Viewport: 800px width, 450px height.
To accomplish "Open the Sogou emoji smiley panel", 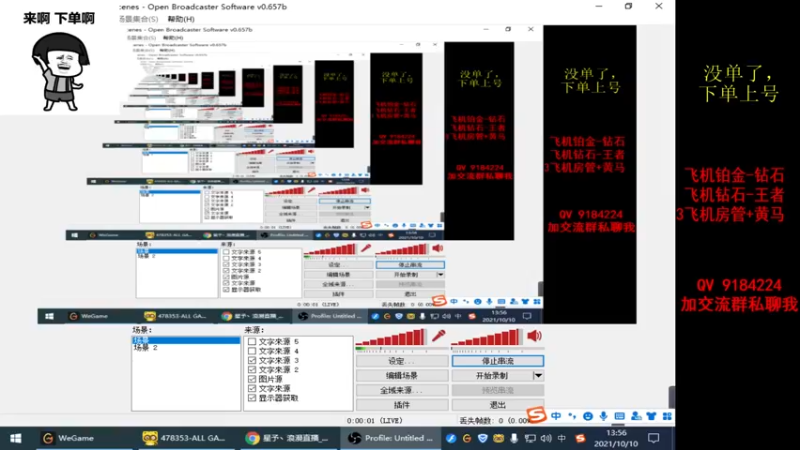I will (588, 416).
